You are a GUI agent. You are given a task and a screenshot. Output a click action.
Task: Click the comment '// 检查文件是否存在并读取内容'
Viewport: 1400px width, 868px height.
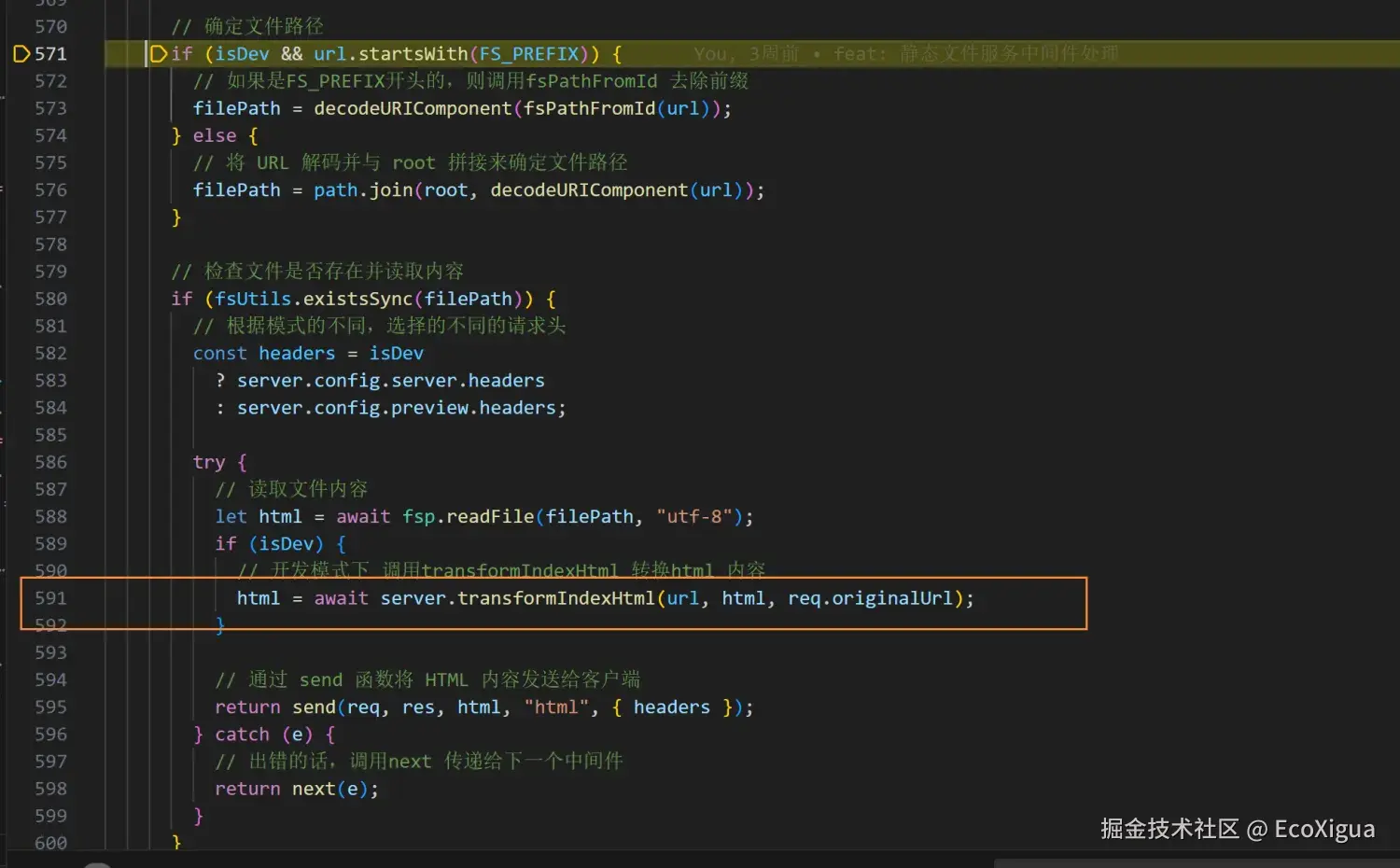tap(317, 272)
